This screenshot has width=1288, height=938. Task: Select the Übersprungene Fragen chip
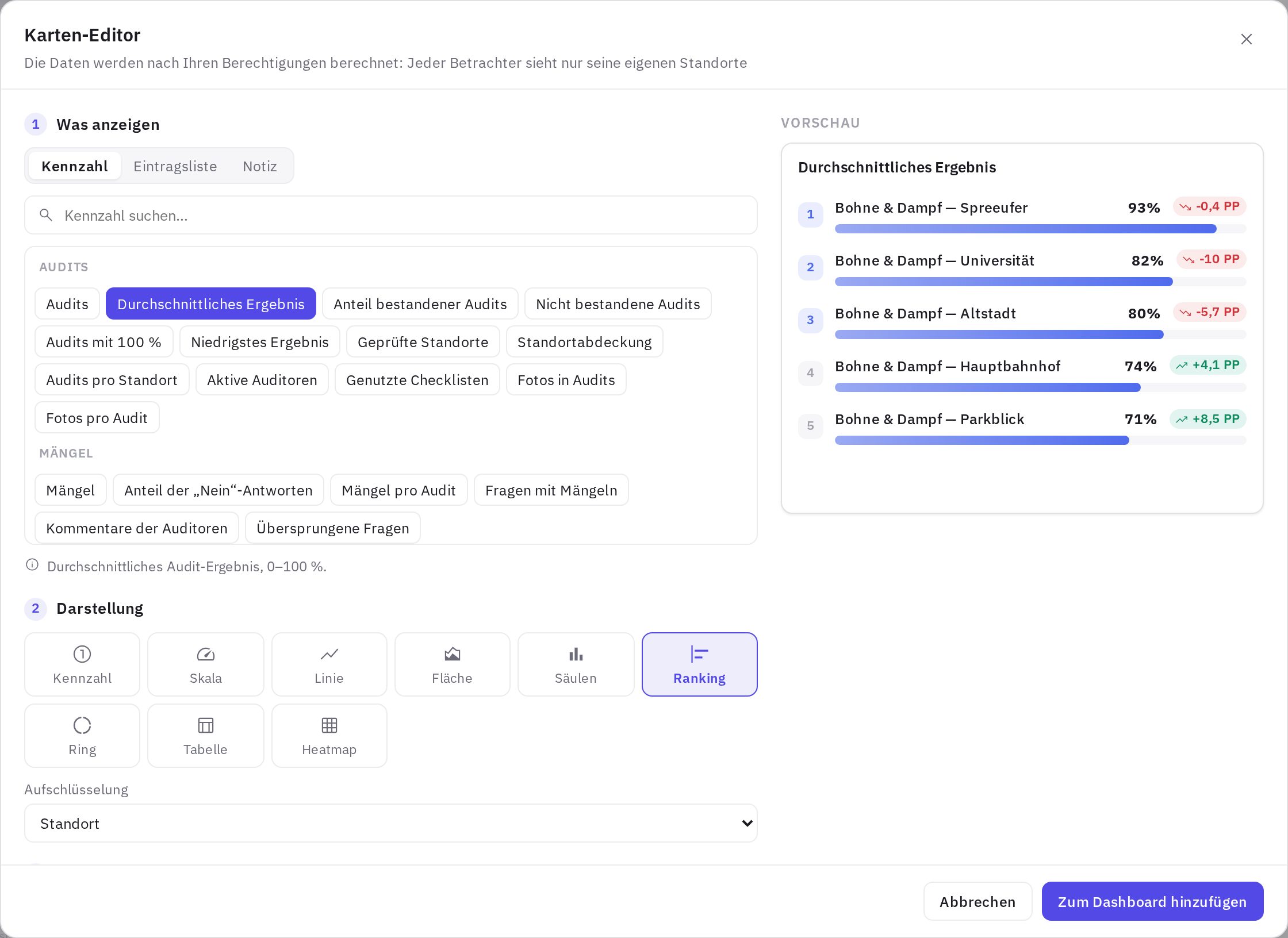pyautogui.click(x=333, y=528)
